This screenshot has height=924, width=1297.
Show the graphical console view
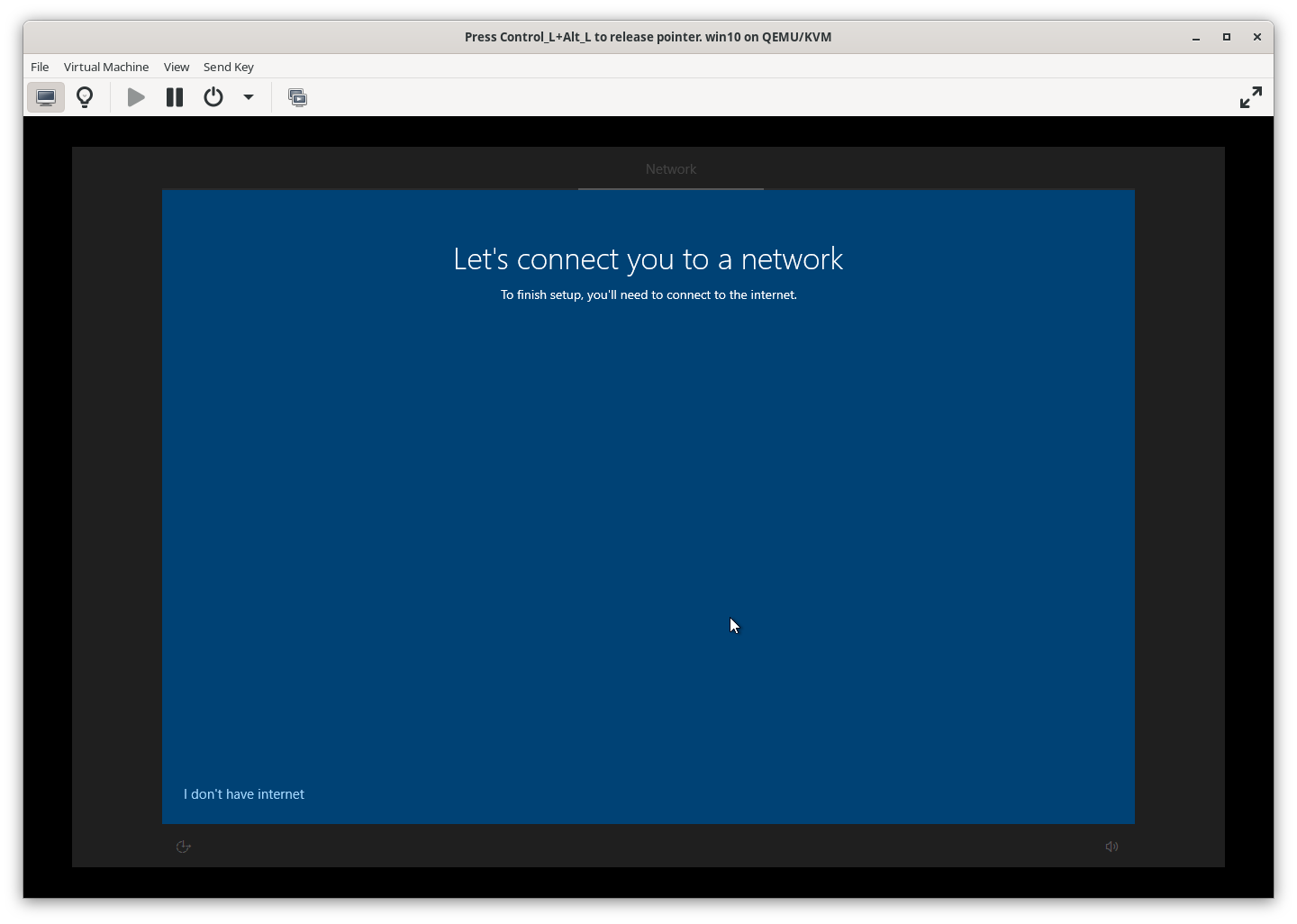(x=46, y=97)
